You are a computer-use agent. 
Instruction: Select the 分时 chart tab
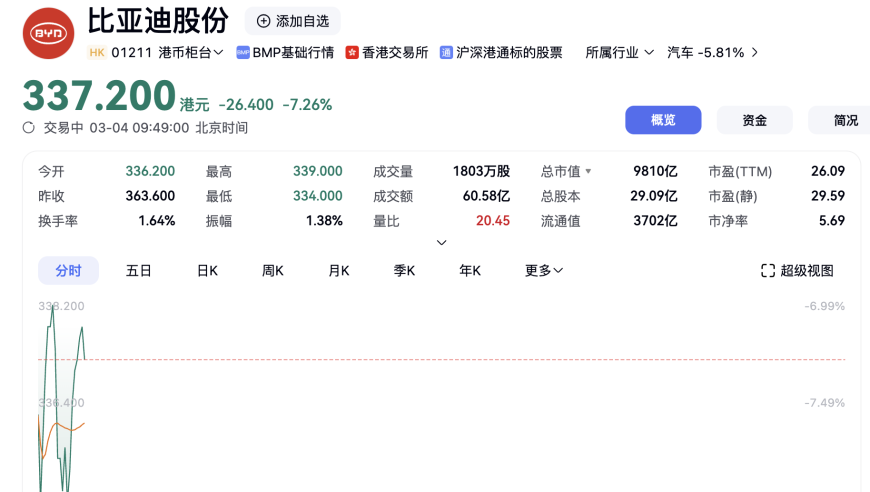point(68,271)
